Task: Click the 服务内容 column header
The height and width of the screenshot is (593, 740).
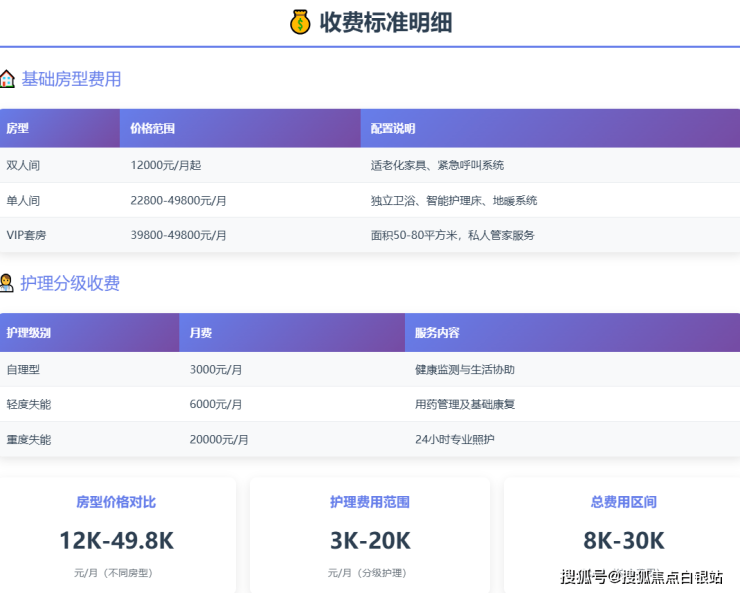Action: click(437, 332)
